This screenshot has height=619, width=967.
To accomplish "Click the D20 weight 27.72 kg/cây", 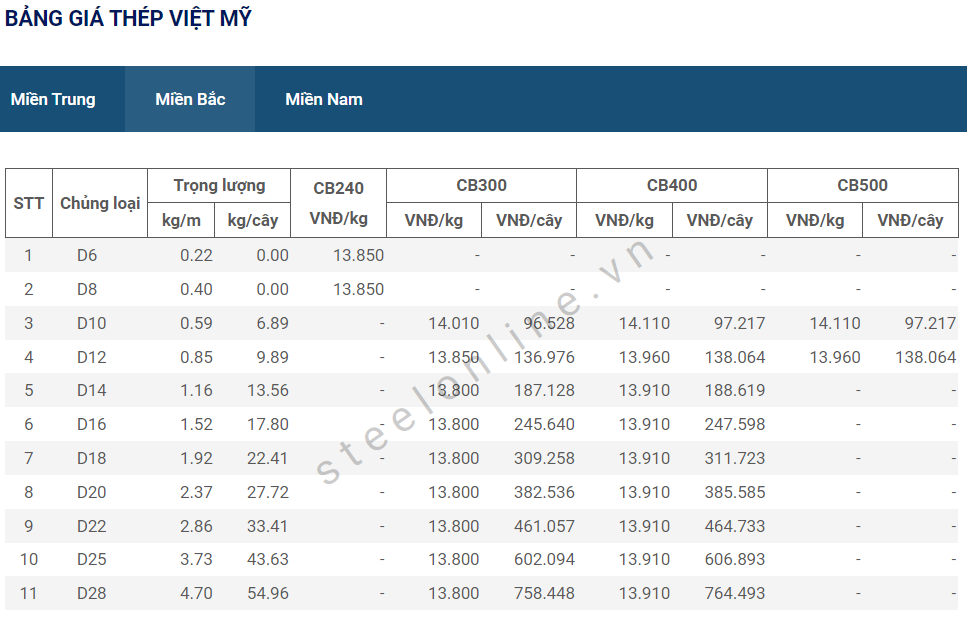I will (268, 492).
